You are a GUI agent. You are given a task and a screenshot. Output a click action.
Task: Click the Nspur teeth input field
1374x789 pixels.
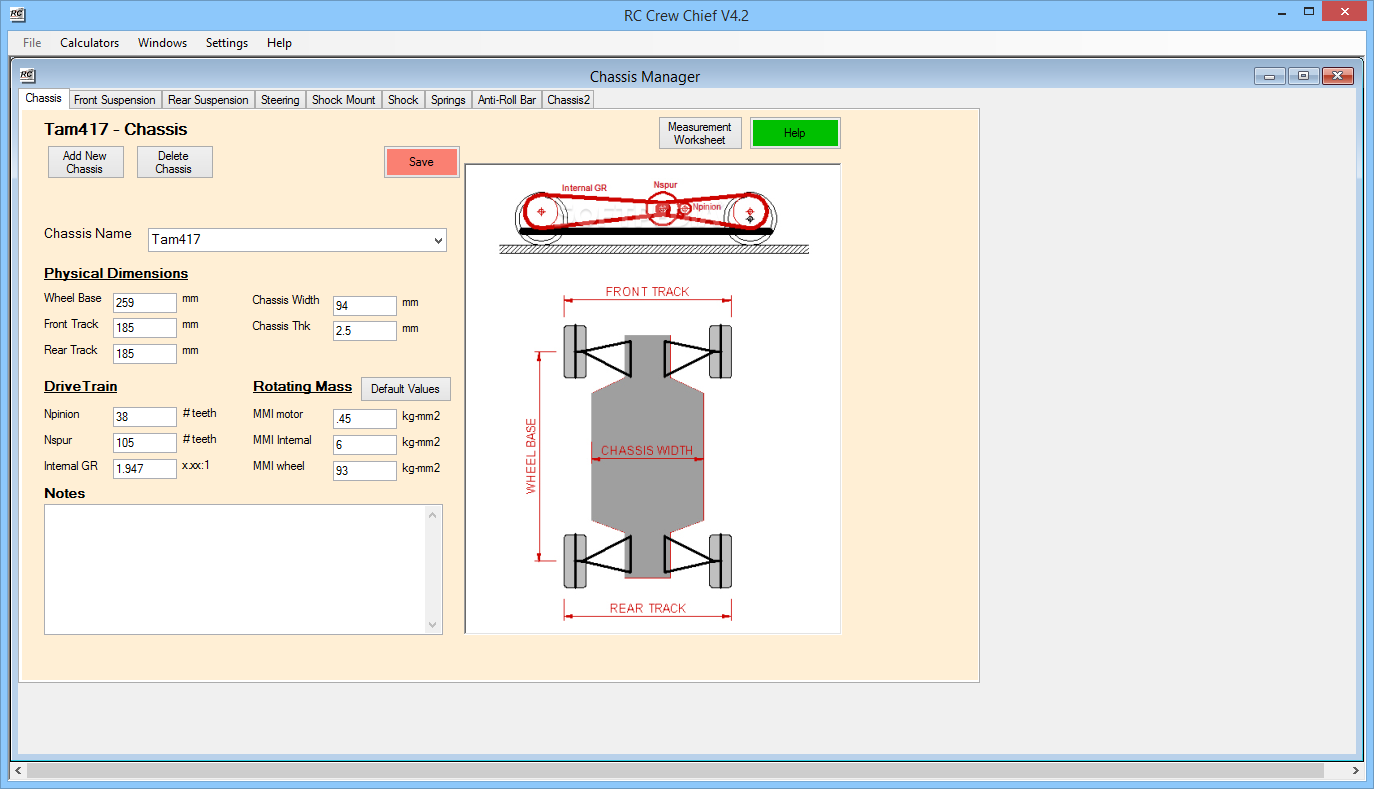pyautogui.click(x=145, y=443)
